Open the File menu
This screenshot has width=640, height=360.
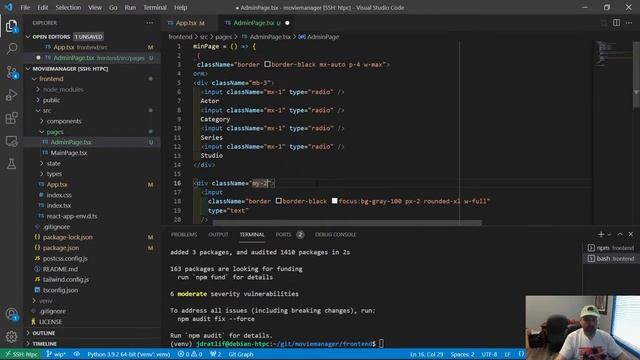click(x=25, y=7)
